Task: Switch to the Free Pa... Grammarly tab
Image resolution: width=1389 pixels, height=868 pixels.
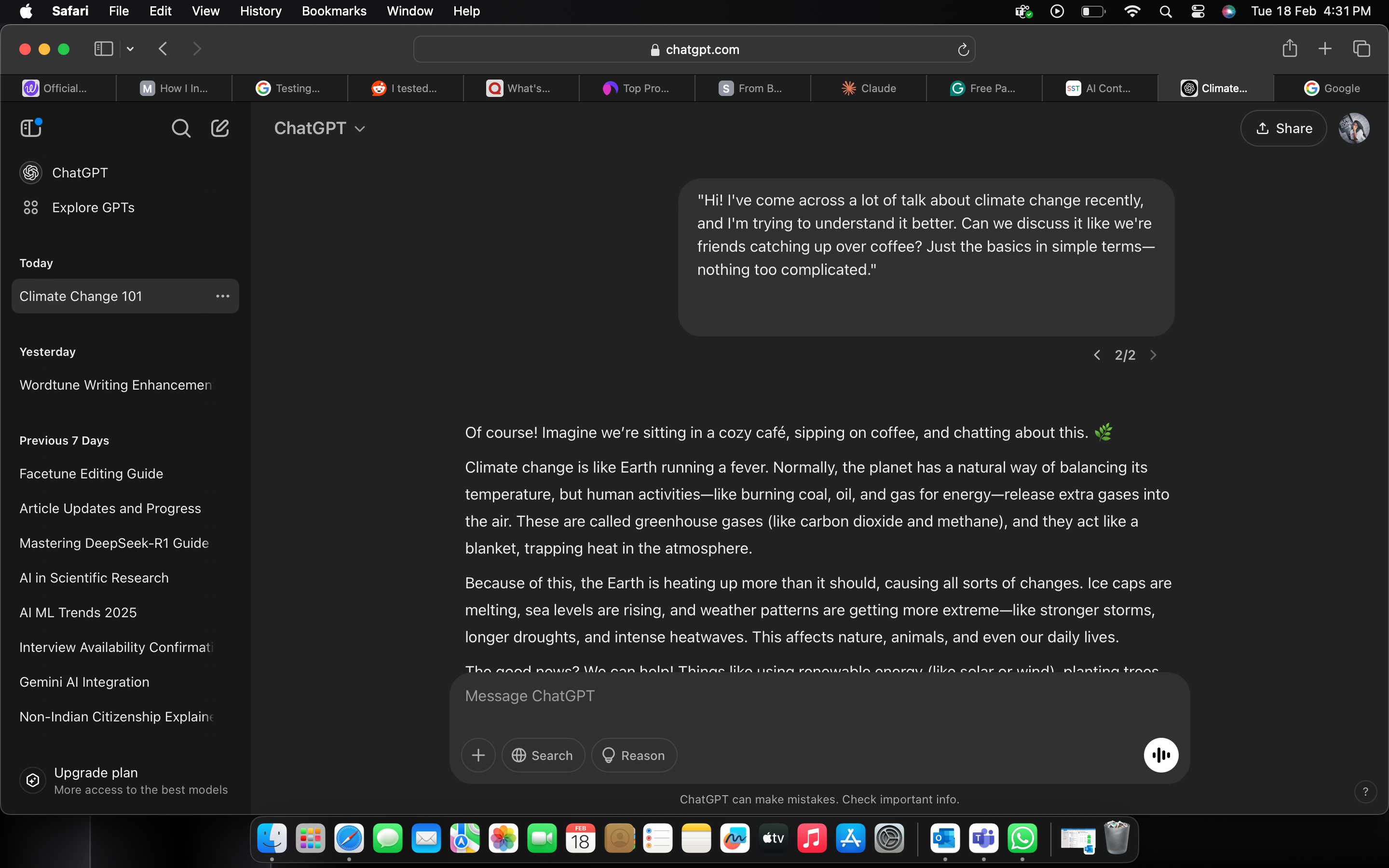Action: 984,88
